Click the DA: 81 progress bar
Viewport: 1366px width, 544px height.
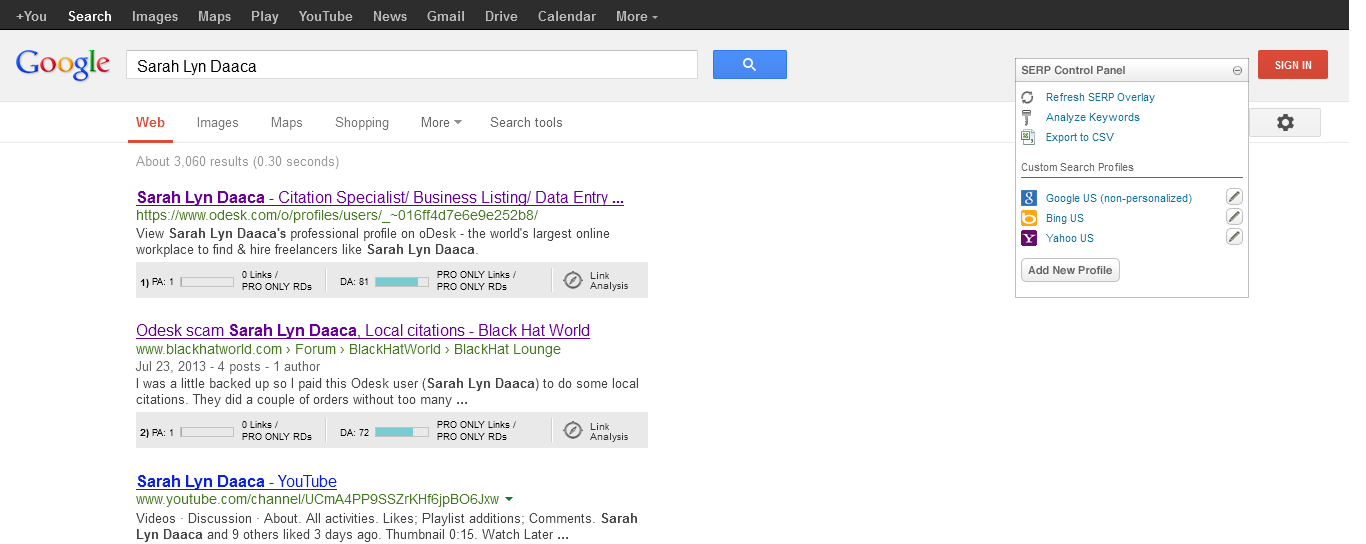402,282
